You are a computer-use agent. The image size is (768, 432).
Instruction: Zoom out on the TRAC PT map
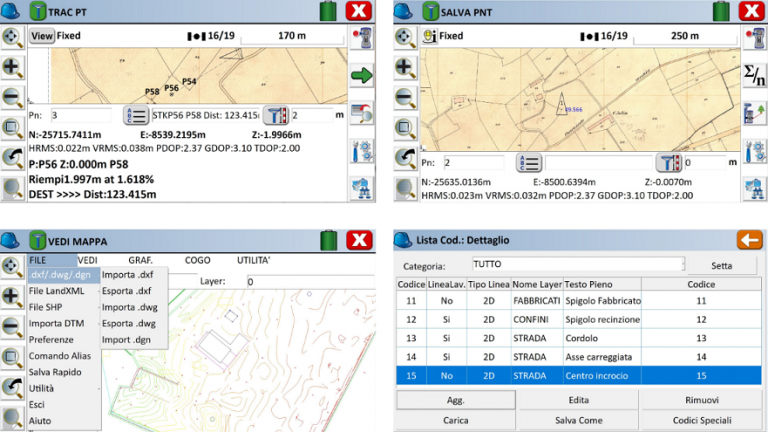pyautogui.click(x=13, y=97)
